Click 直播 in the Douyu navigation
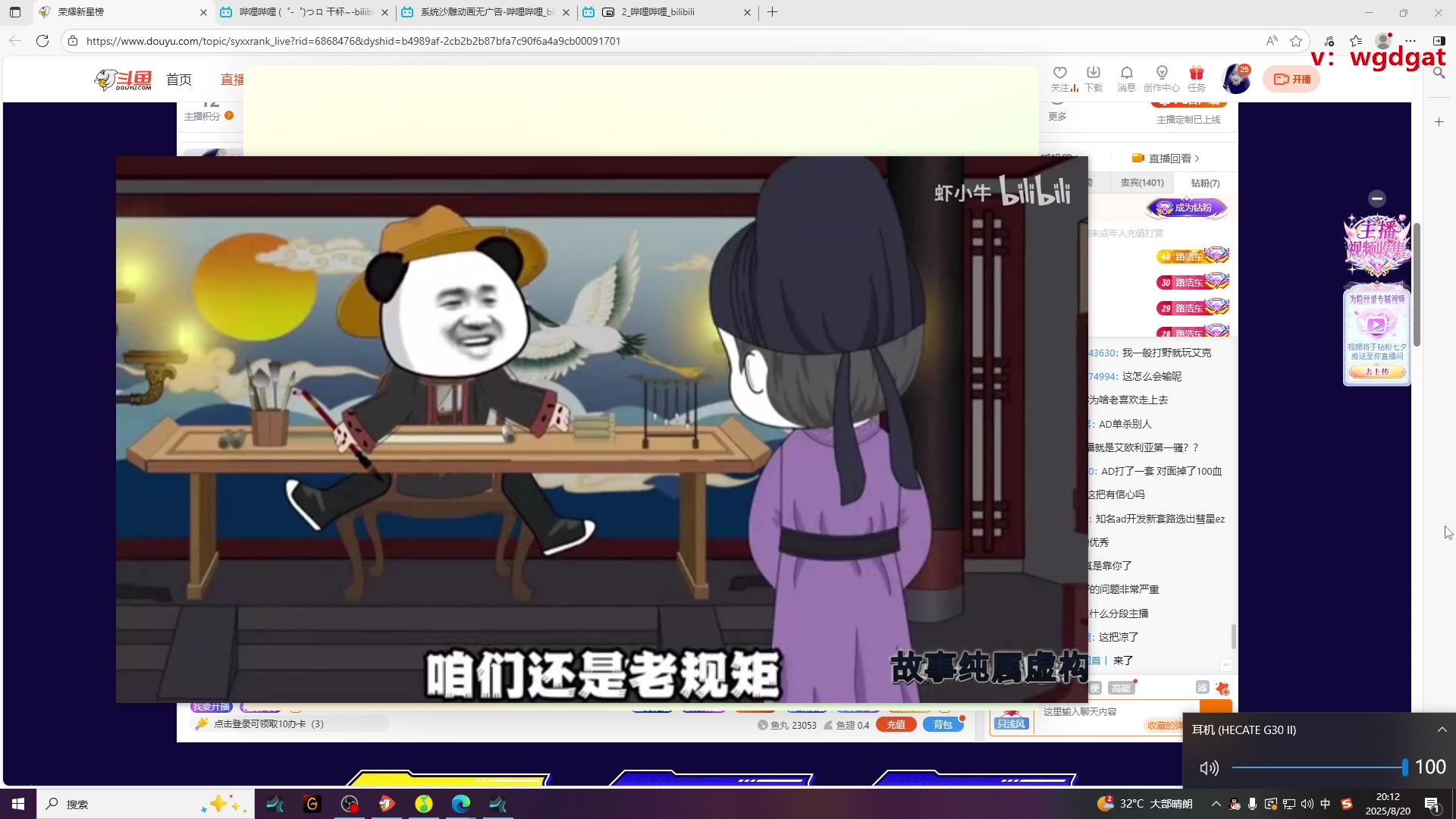1456x819 pixels. [x=232, y=80]
